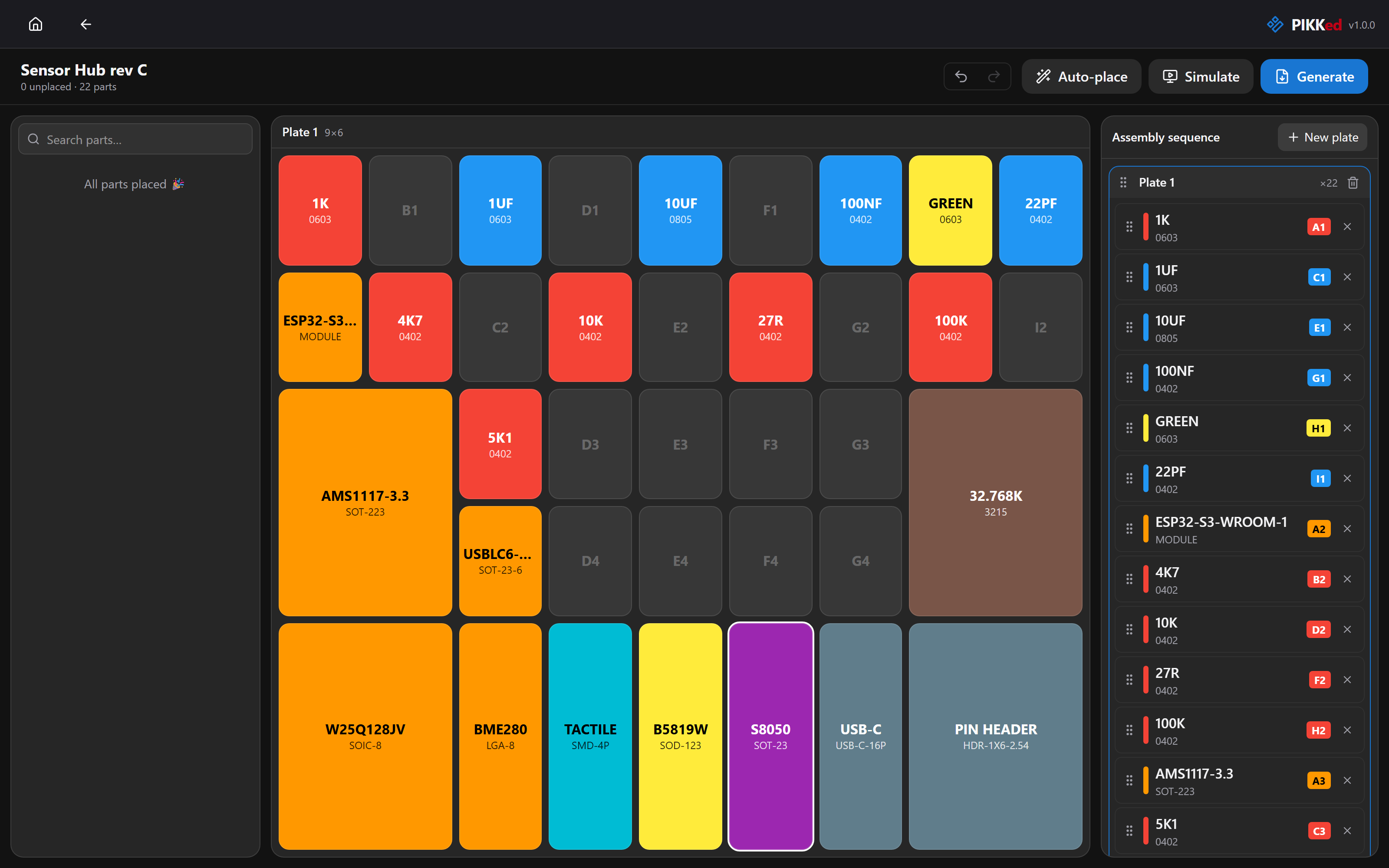Click the 22PF 0402 tile
Screen dimensions: 1389x868
(x=1040, y=210)
